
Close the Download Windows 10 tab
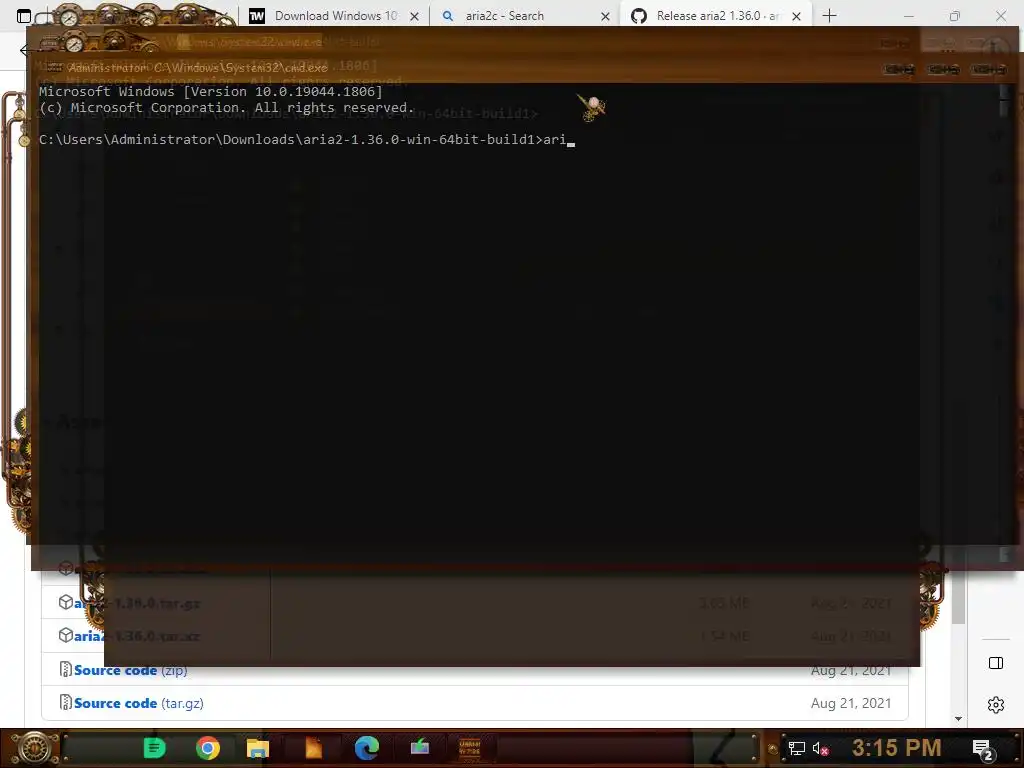coord(414,16)
